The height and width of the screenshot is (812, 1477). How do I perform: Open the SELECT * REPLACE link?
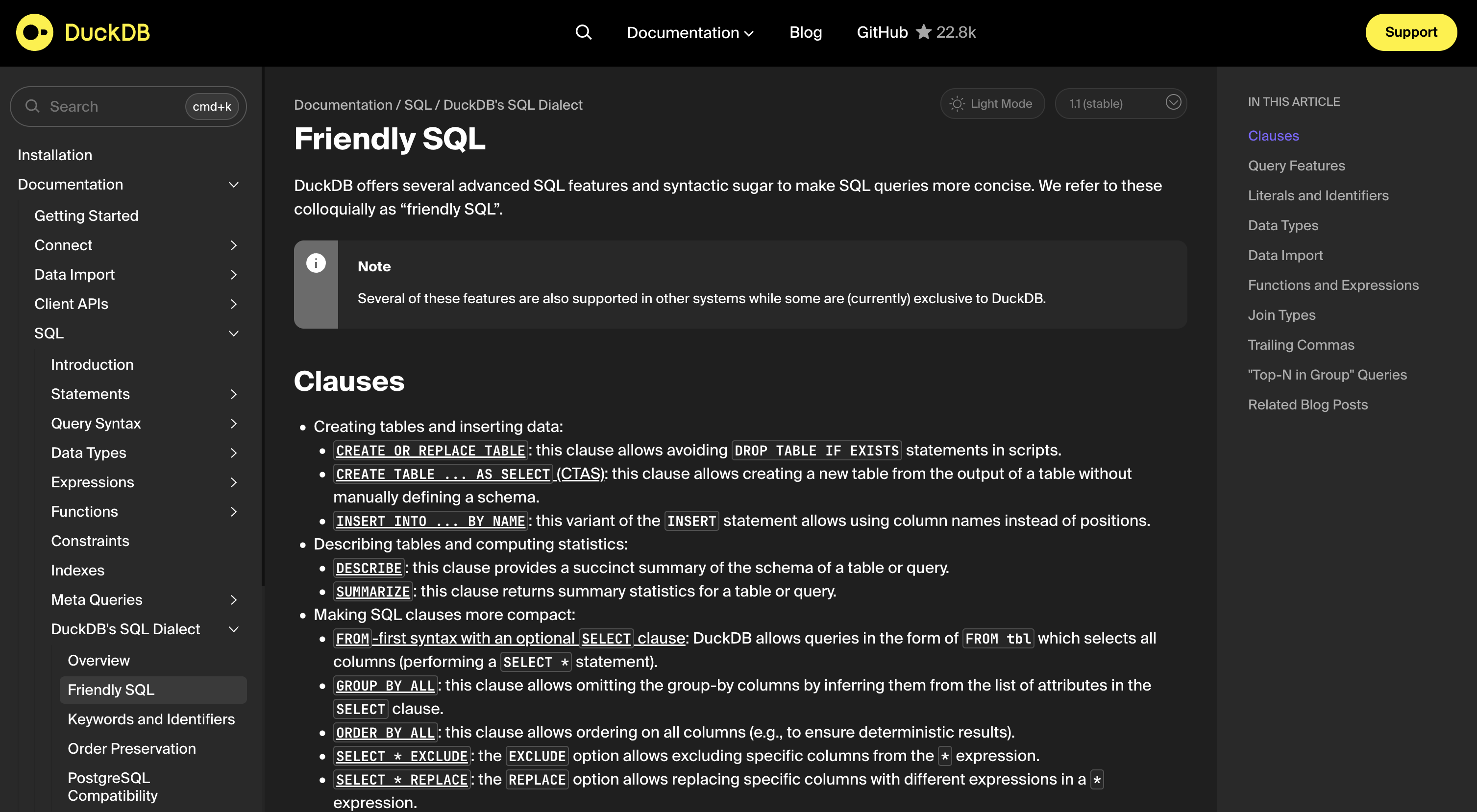(402, 779)
